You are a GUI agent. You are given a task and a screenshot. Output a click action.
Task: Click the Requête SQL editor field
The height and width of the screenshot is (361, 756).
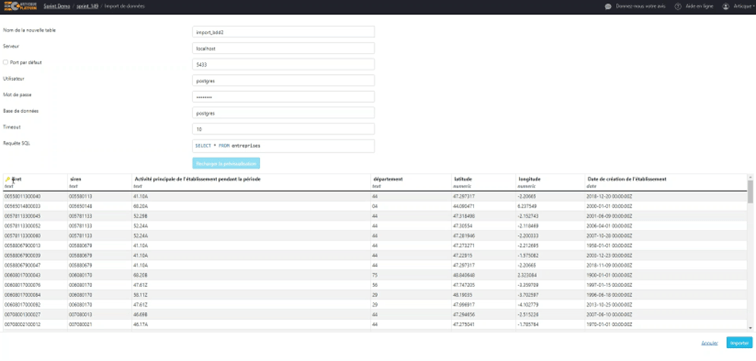click(284, 146)
